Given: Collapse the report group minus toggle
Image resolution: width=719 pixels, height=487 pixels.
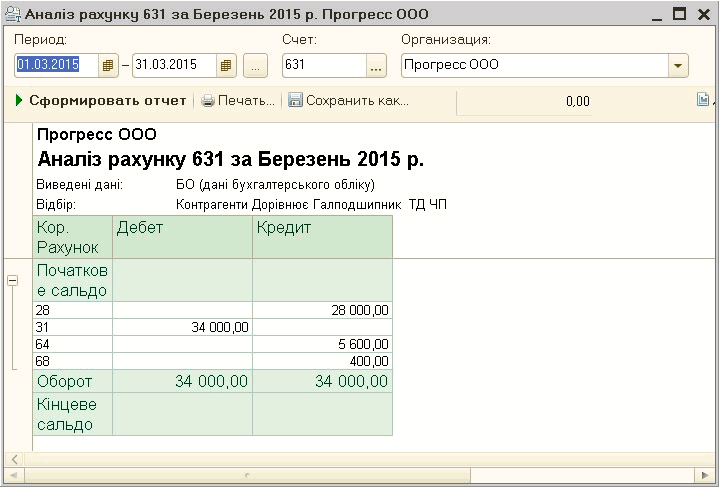Looking at the screenshot, I should click(x=13, y=280).
